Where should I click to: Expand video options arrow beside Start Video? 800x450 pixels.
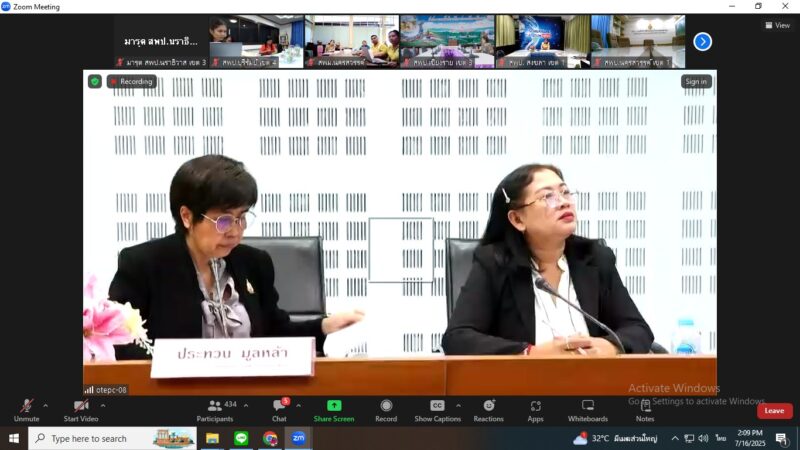(102, 406)
